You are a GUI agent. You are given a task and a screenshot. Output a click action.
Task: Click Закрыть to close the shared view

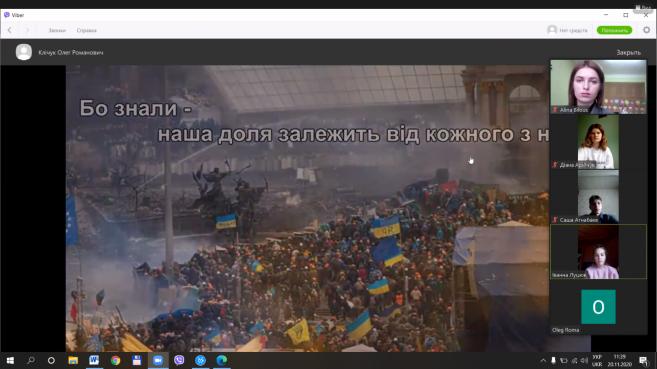pos(628,52)
